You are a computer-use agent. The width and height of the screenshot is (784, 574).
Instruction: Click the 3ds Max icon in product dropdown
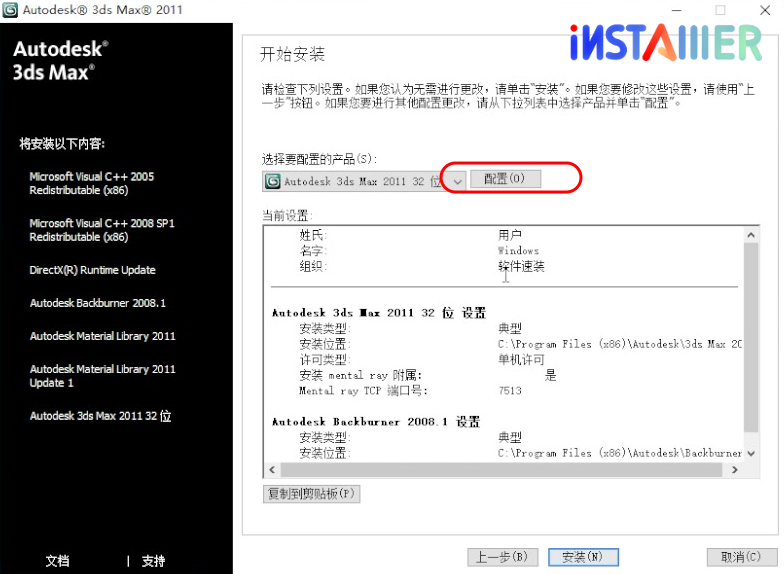[x=273, y=181]
